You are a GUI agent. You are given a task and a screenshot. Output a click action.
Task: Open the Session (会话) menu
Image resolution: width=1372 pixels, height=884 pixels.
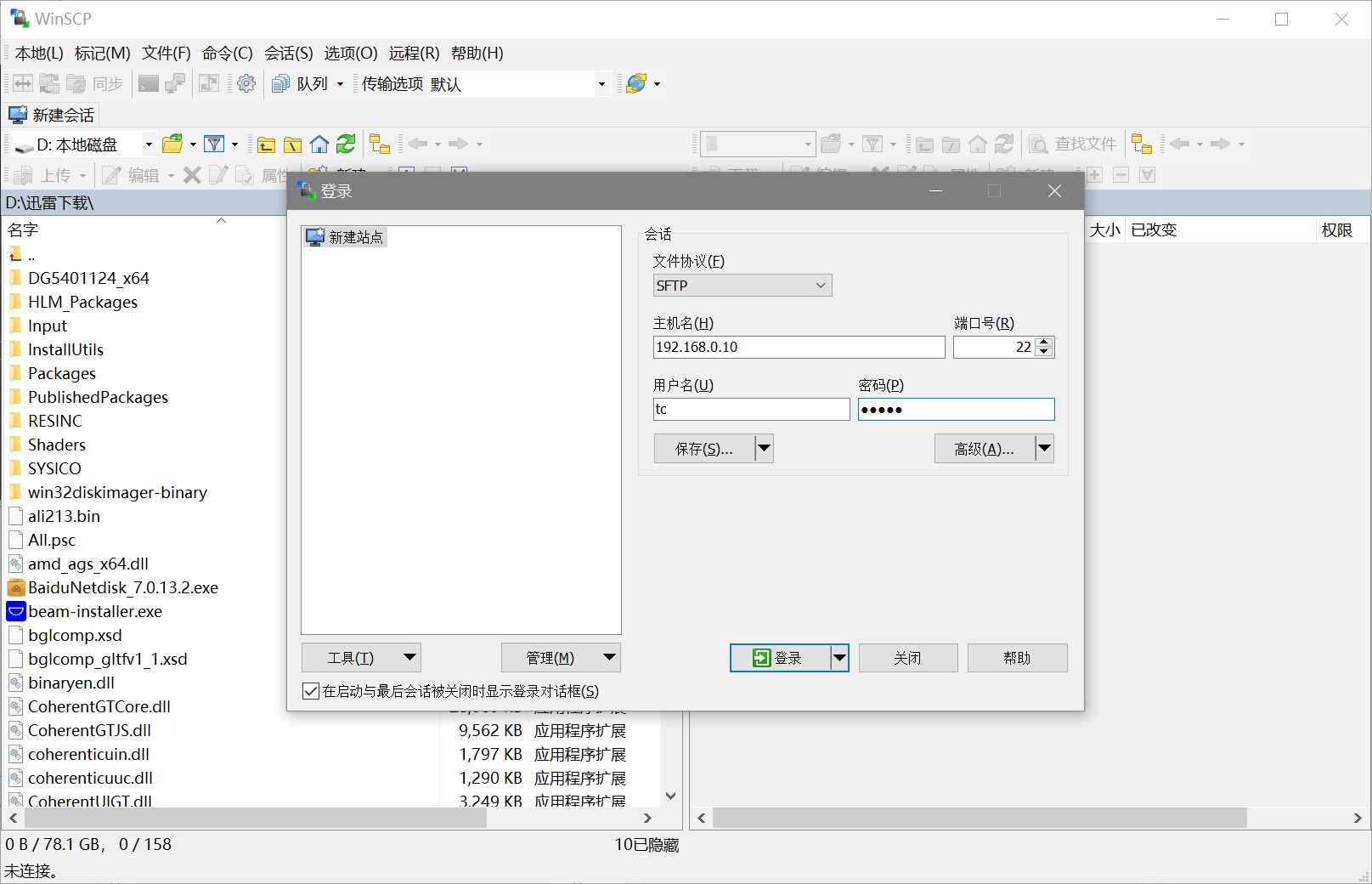289,53
